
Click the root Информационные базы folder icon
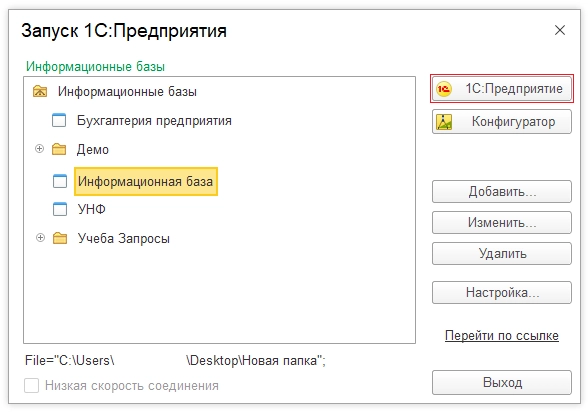pos(40,91)
